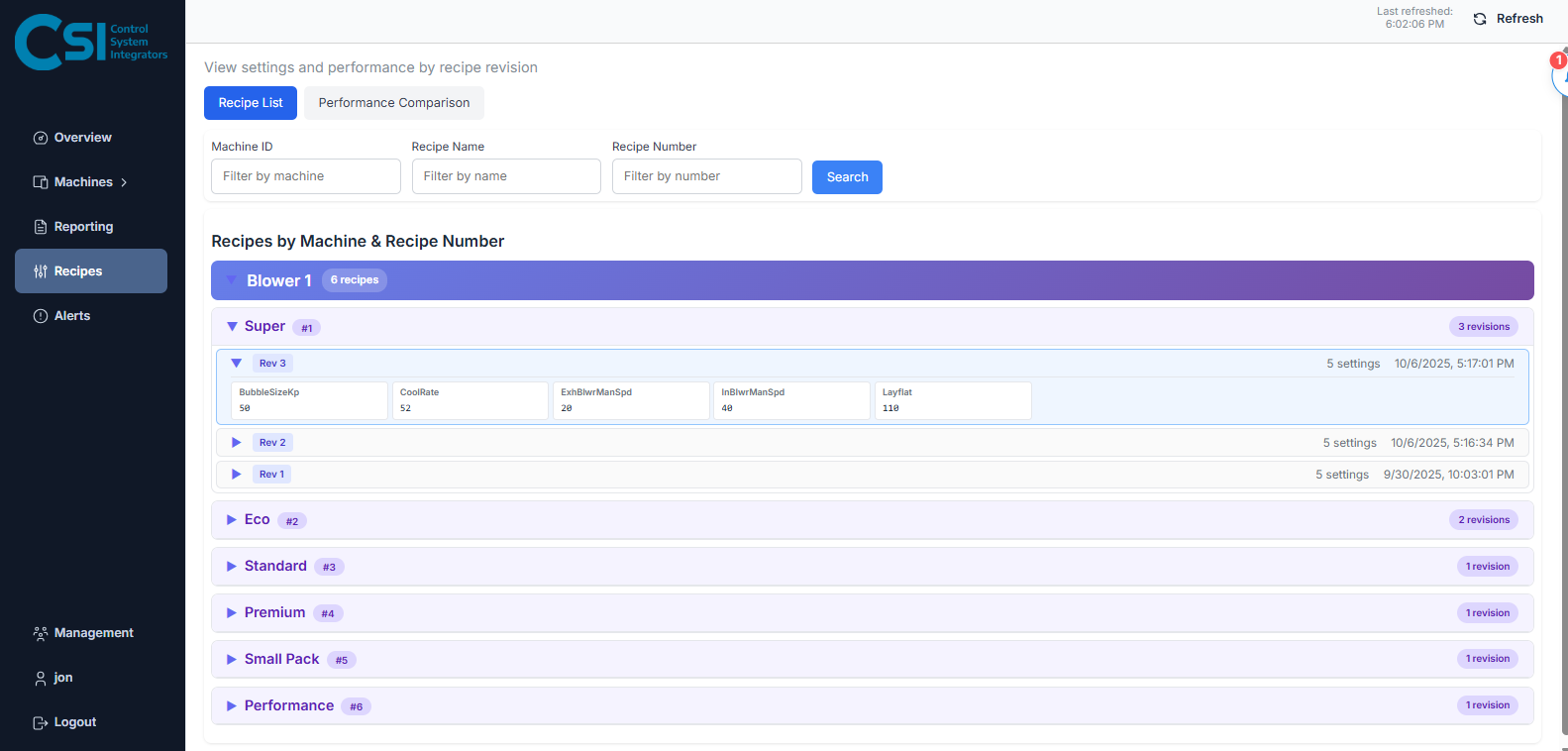Click the Logout link
This screenshot has height=751, width=1568.
[x=91, y=722]
